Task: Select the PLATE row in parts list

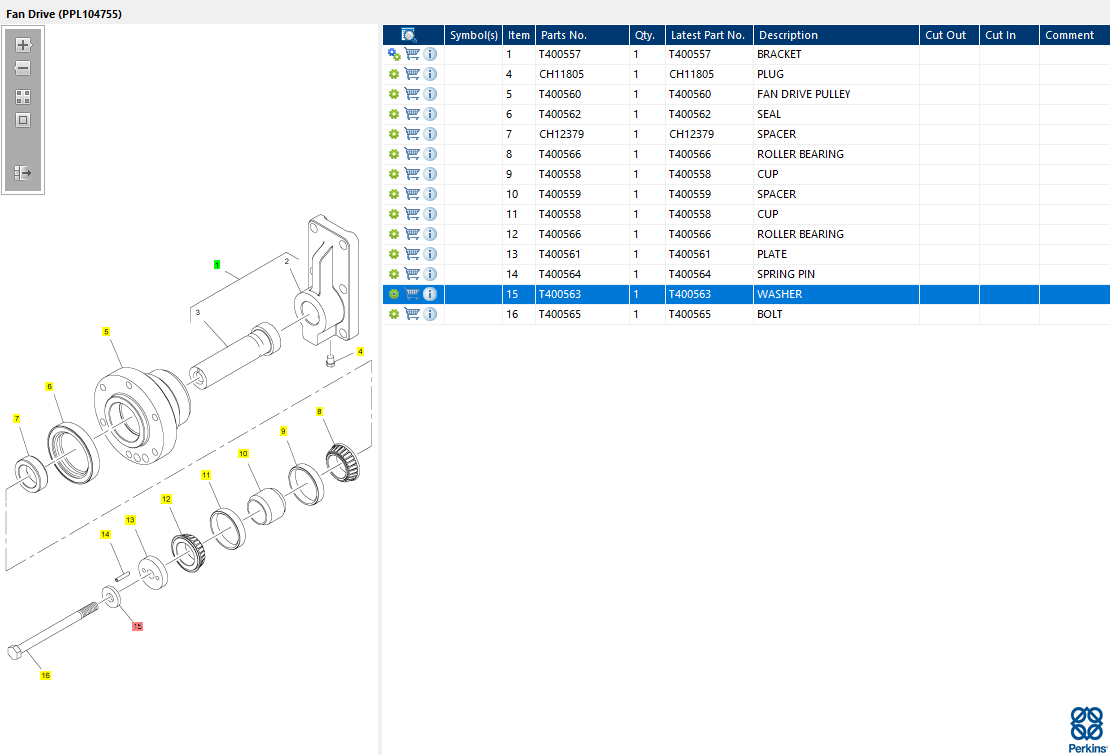Action: pyautogui.click(x=772, y=254)
